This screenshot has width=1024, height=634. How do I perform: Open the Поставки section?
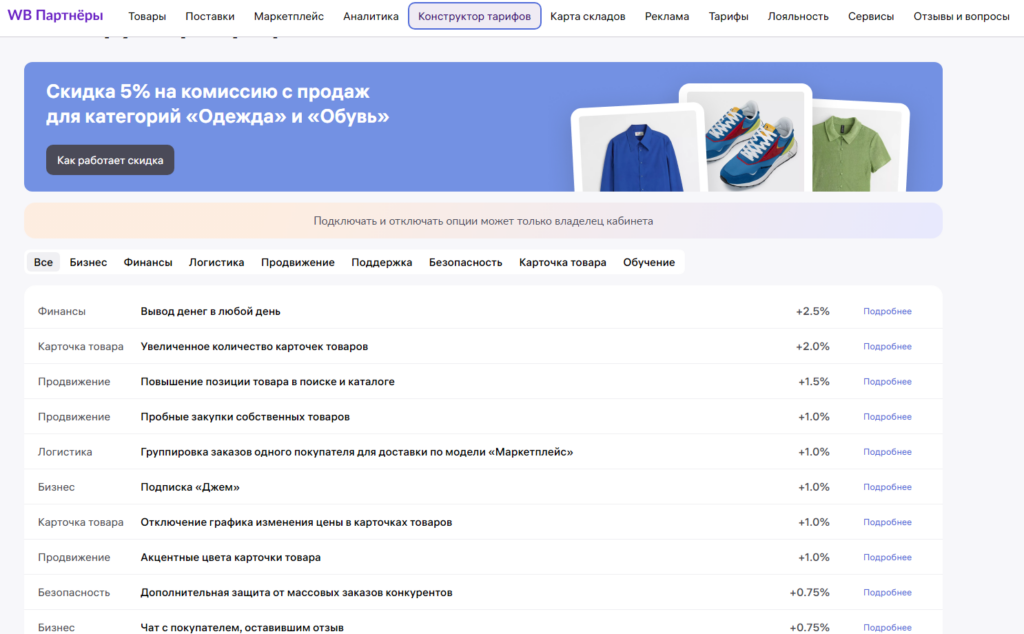(209, 16)
